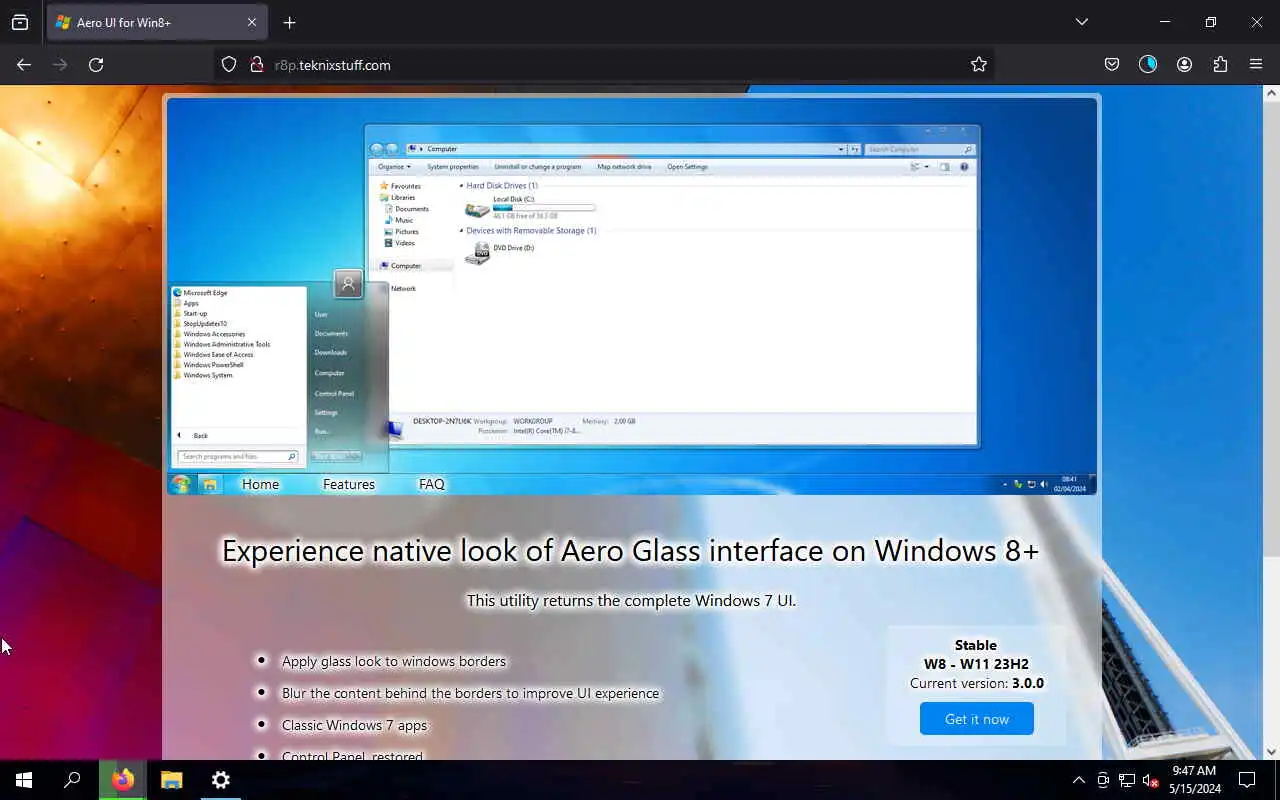The width and height of the screenshot is (1280, 800).
Task: Close the Aero UI for Win8+ tab
Action: 252,22
